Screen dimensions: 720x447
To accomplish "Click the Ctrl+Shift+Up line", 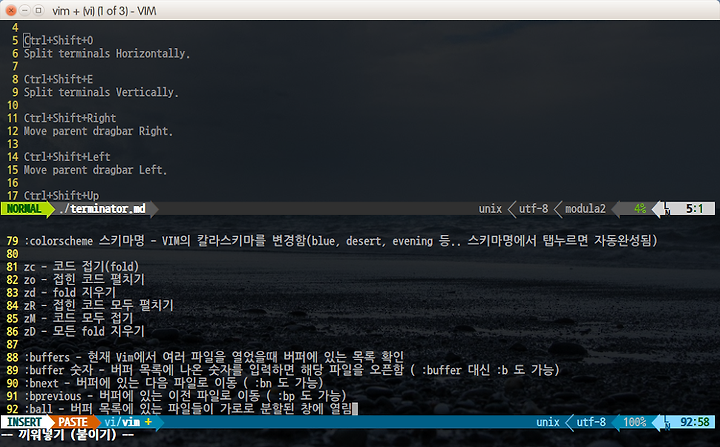I will click(61, 196).
